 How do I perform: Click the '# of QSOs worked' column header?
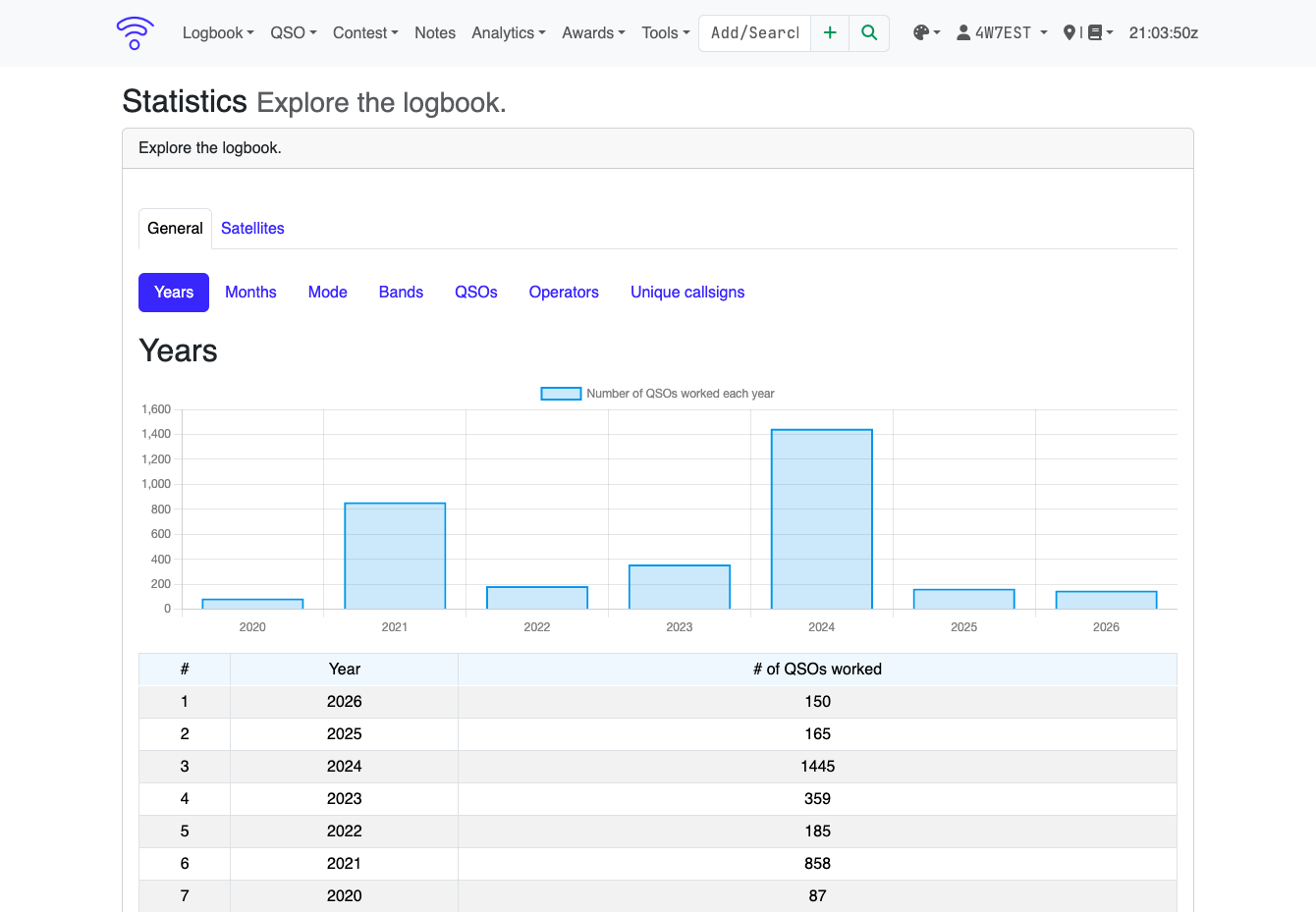coord(817,670)
